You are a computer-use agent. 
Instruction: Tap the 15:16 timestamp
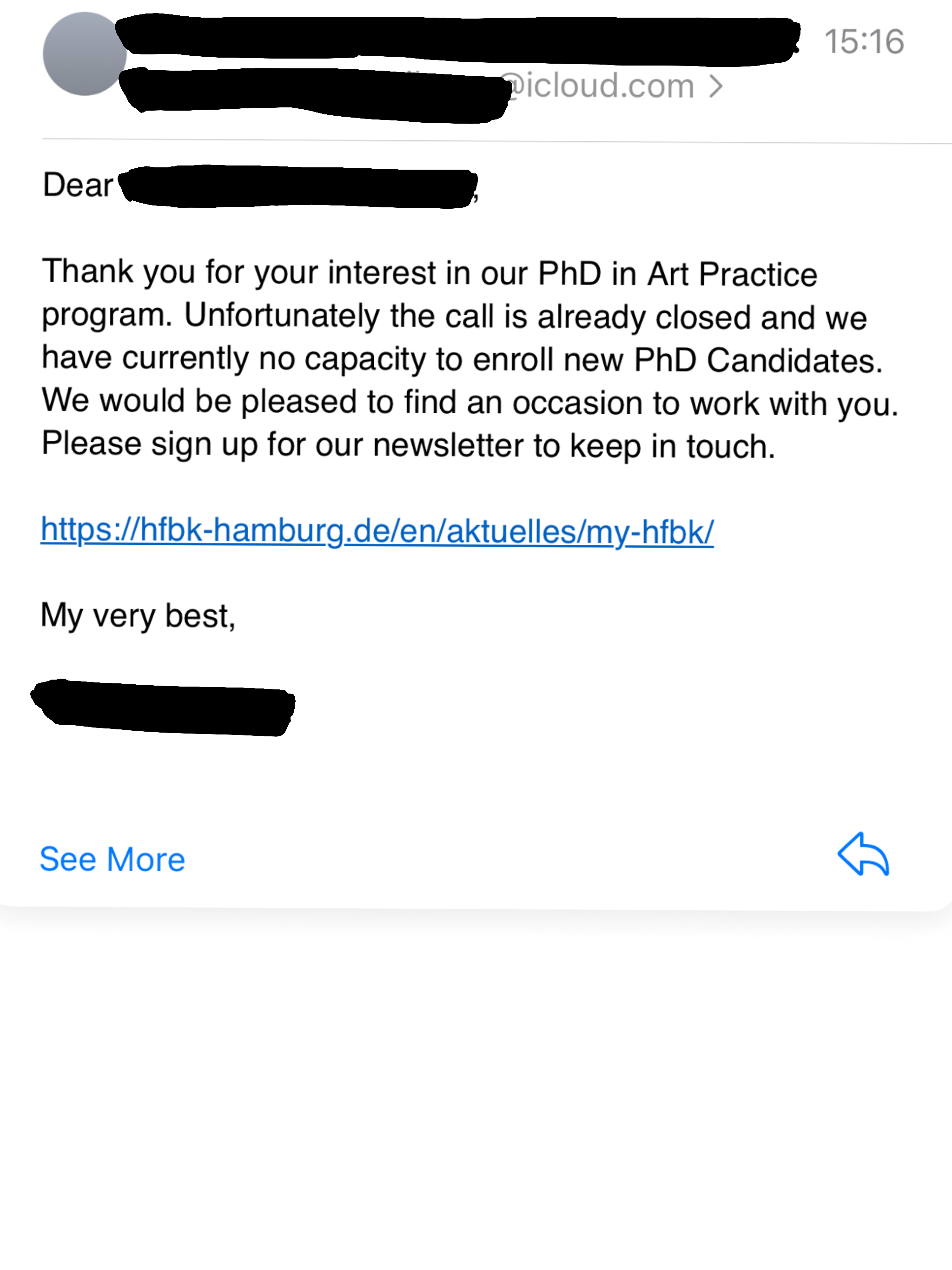pyautogui.click(x=864, y=41)
